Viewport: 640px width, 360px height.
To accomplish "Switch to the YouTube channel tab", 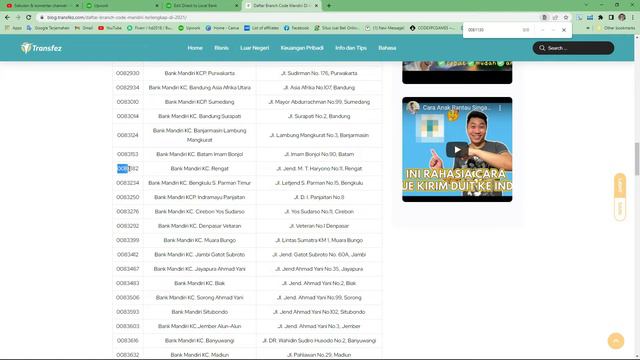I will 41,6.
